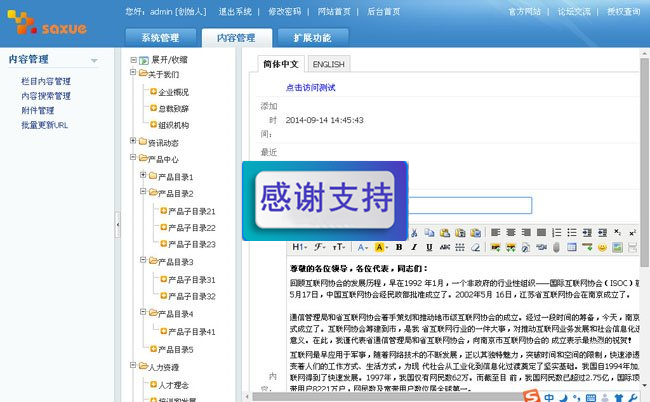Apply strikethrough (ABC icon)

click(445, 247)
